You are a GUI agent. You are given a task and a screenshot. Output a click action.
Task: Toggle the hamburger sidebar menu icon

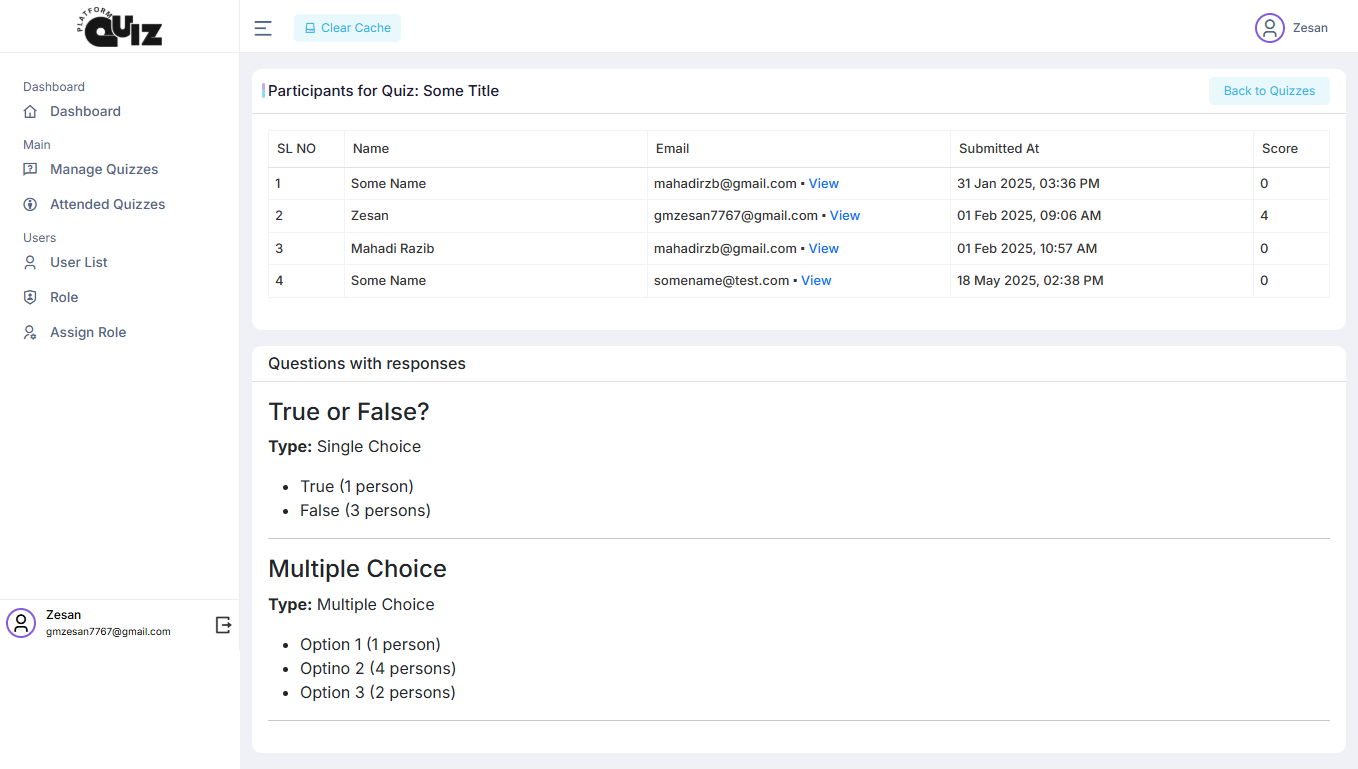263,28
